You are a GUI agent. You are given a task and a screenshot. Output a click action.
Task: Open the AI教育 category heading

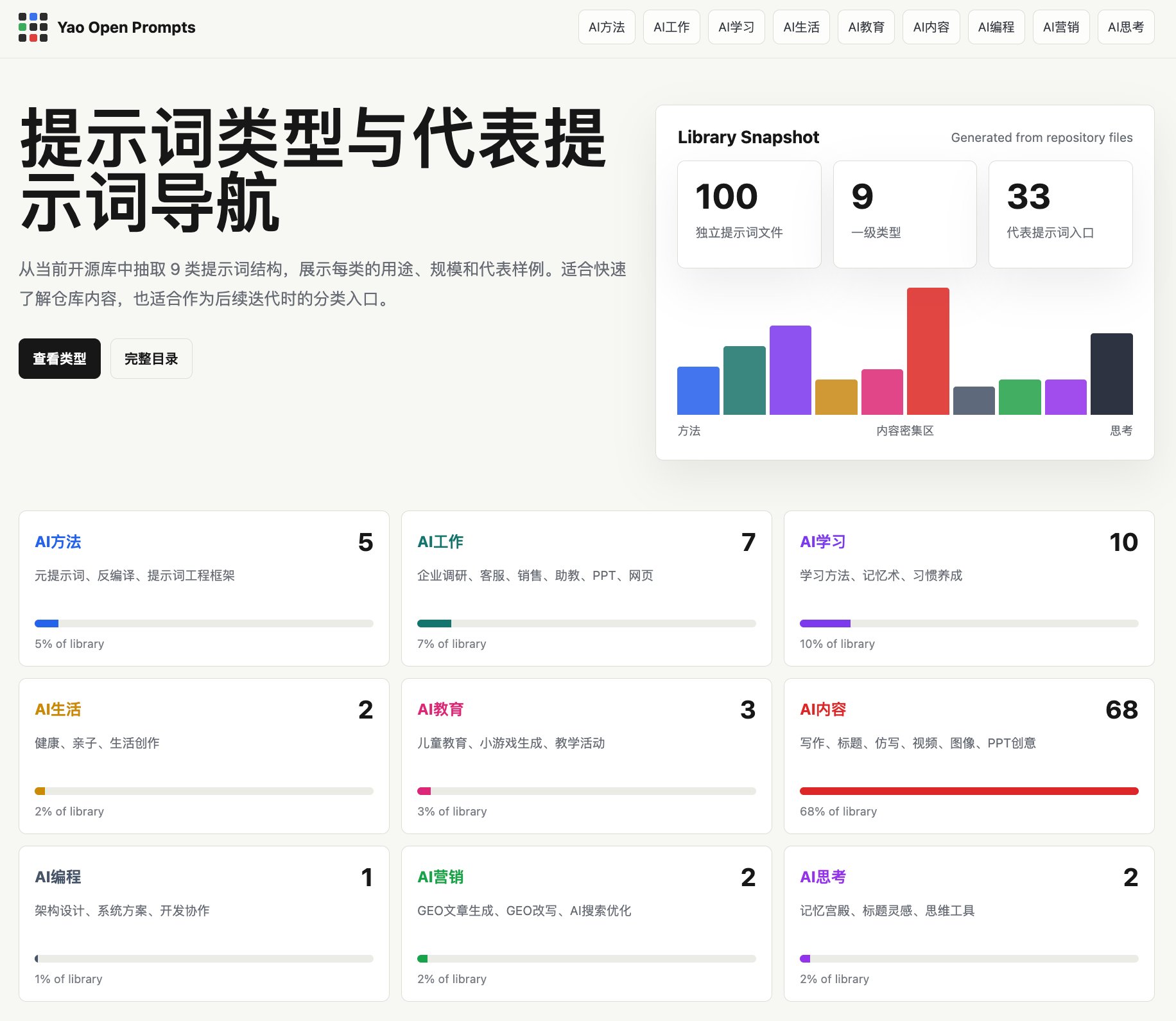point(440,710)
